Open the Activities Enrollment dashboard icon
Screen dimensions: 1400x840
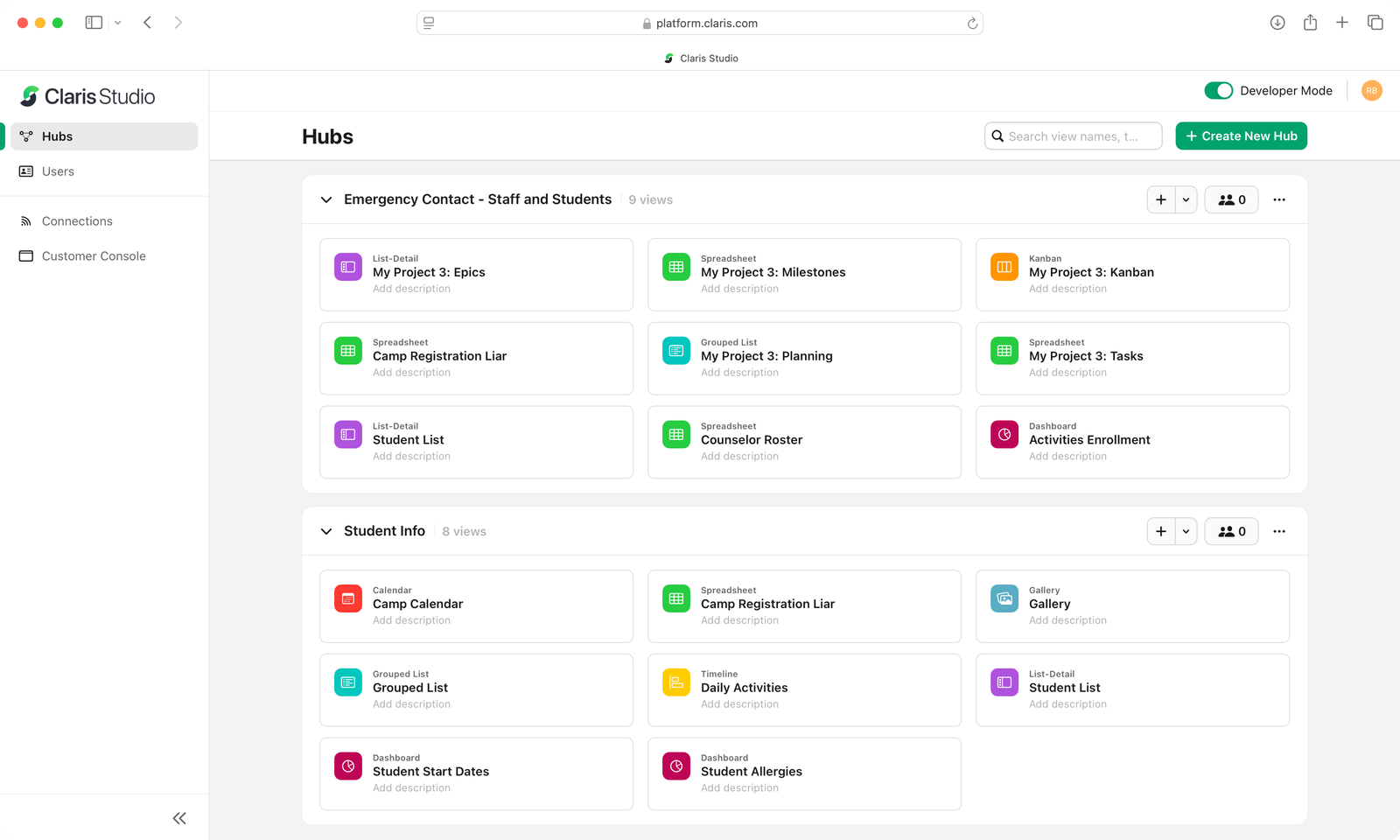pos(1004,434)
